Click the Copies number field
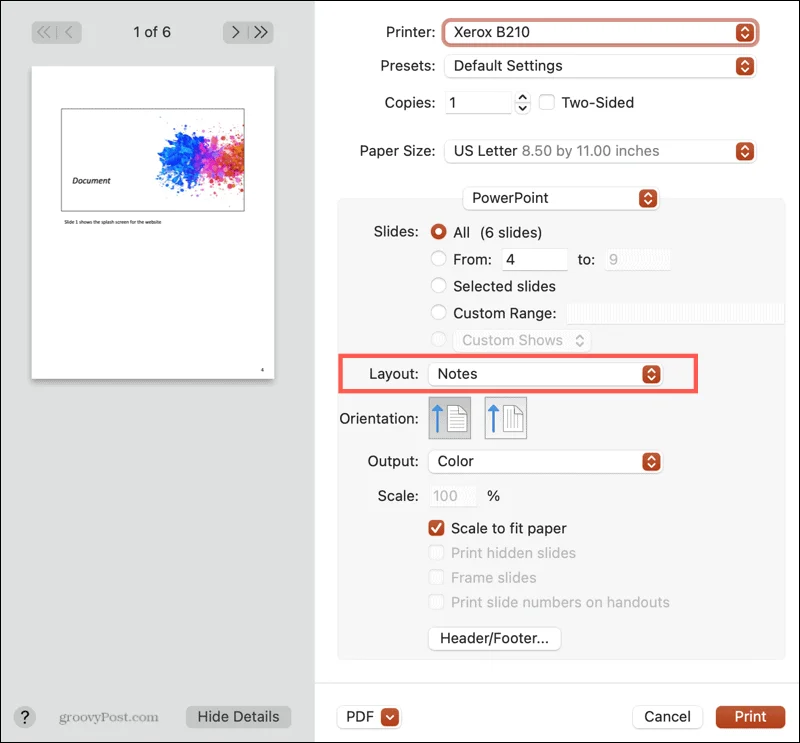Viewport: 800px width, 743px height. [x=479, y=103]
